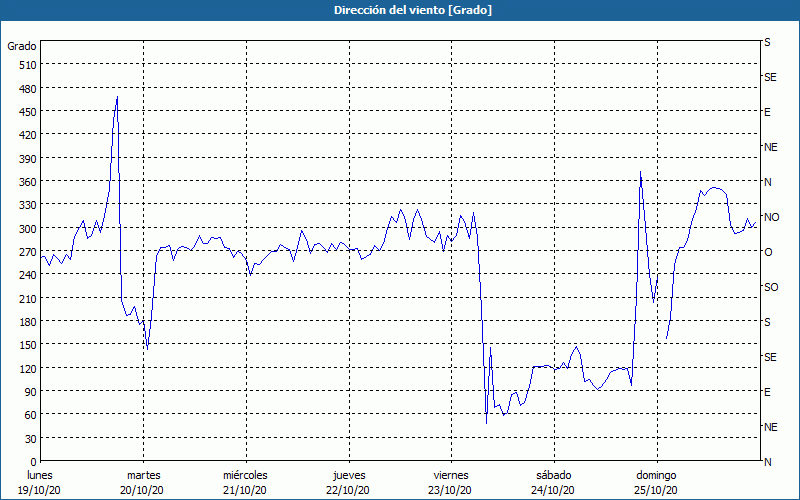Viewport: 800px width, 500px height.
Task: Click the date 19/10/20
Action: [39, 490]
